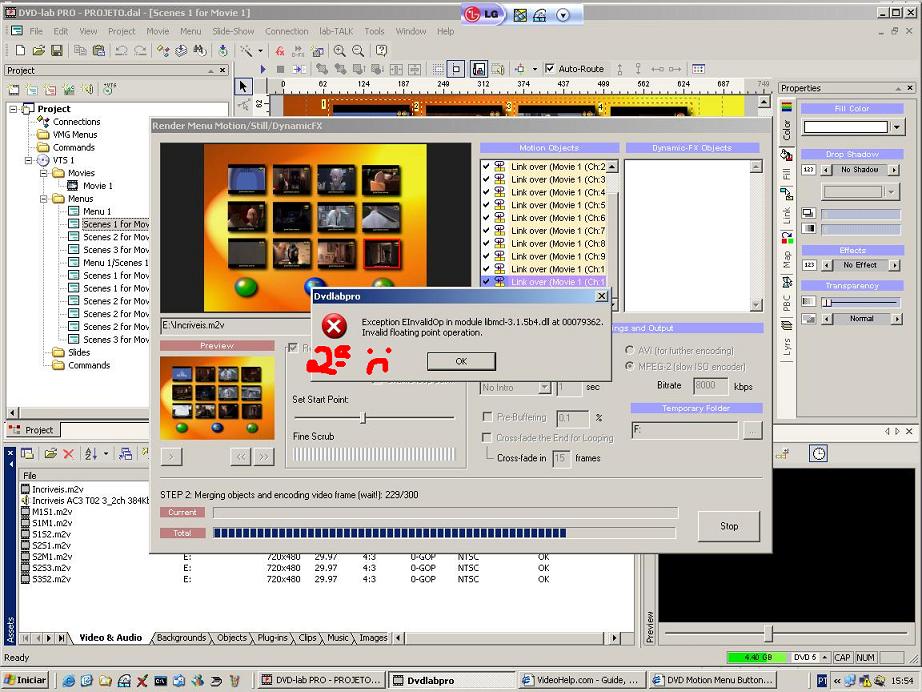Viewport: 922px width, 692px height.
Task: Uncheck Link over Movie 1 Ch:8 item
Action: pos(486,243)
